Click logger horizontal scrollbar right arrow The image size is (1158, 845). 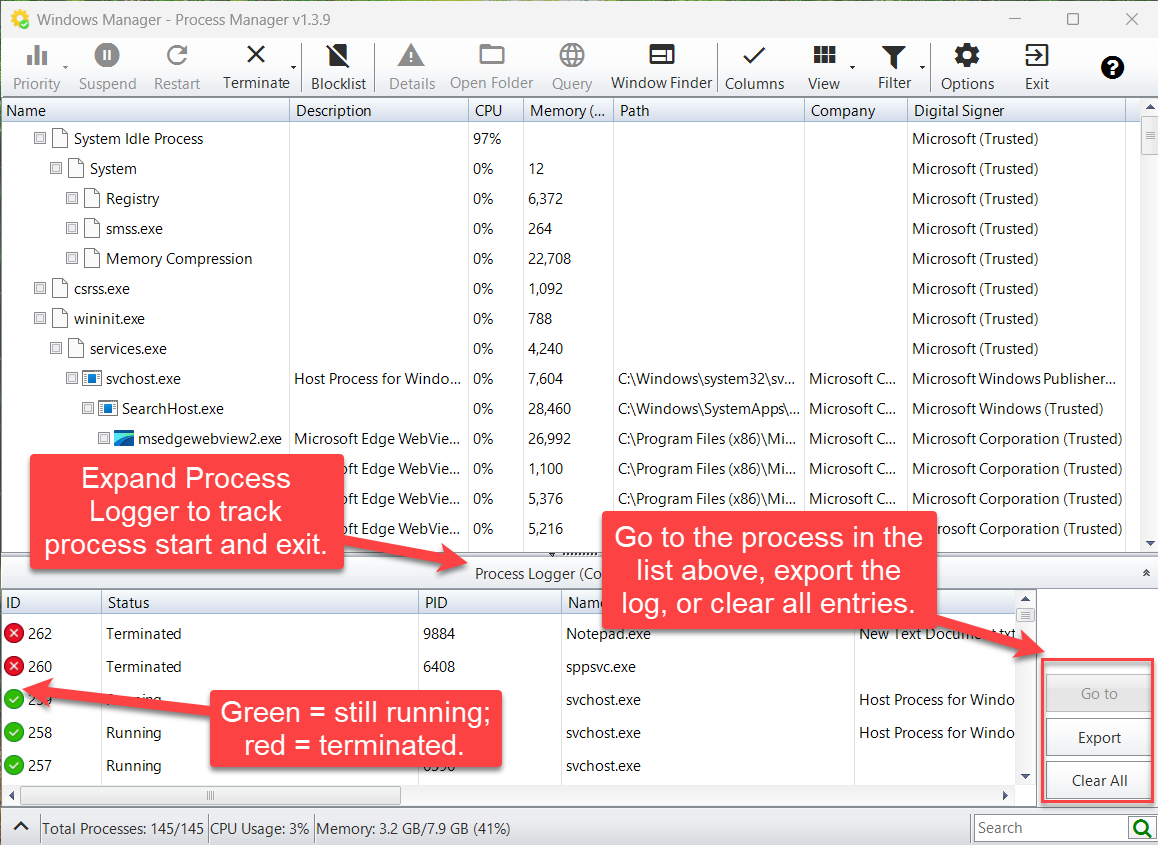[x=1005, y=796]
